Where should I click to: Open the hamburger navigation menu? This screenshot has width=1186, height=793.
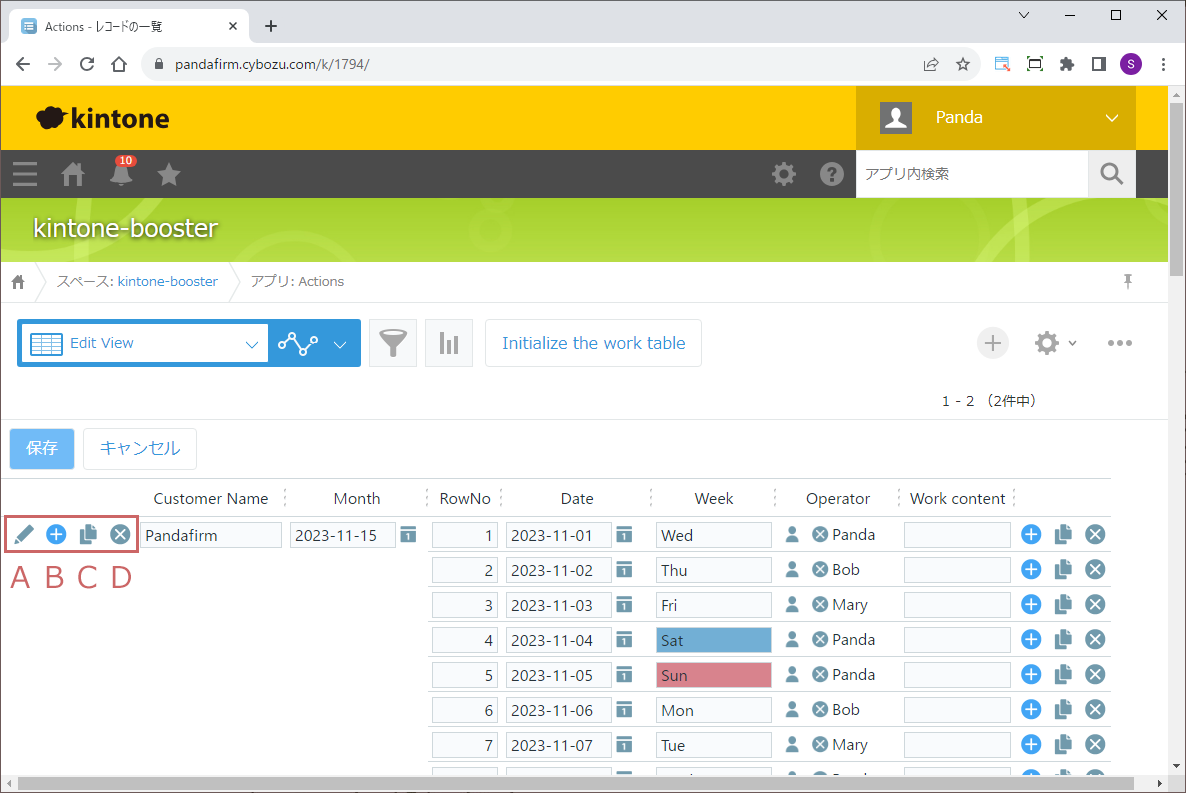[25, 175]
